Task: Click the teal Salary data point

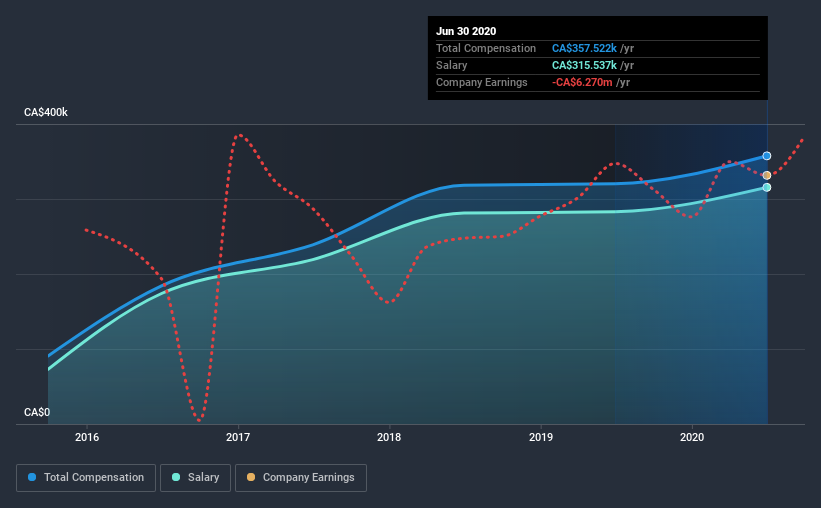Action: (x=767, y=187)
